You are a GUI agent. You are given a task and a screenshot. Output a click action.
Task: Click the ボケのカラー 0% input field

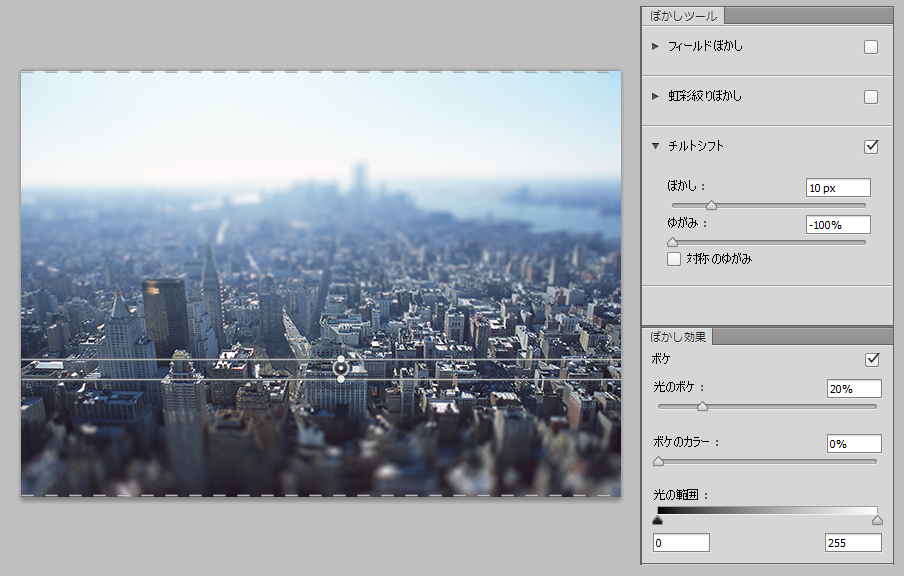(853, 443)
